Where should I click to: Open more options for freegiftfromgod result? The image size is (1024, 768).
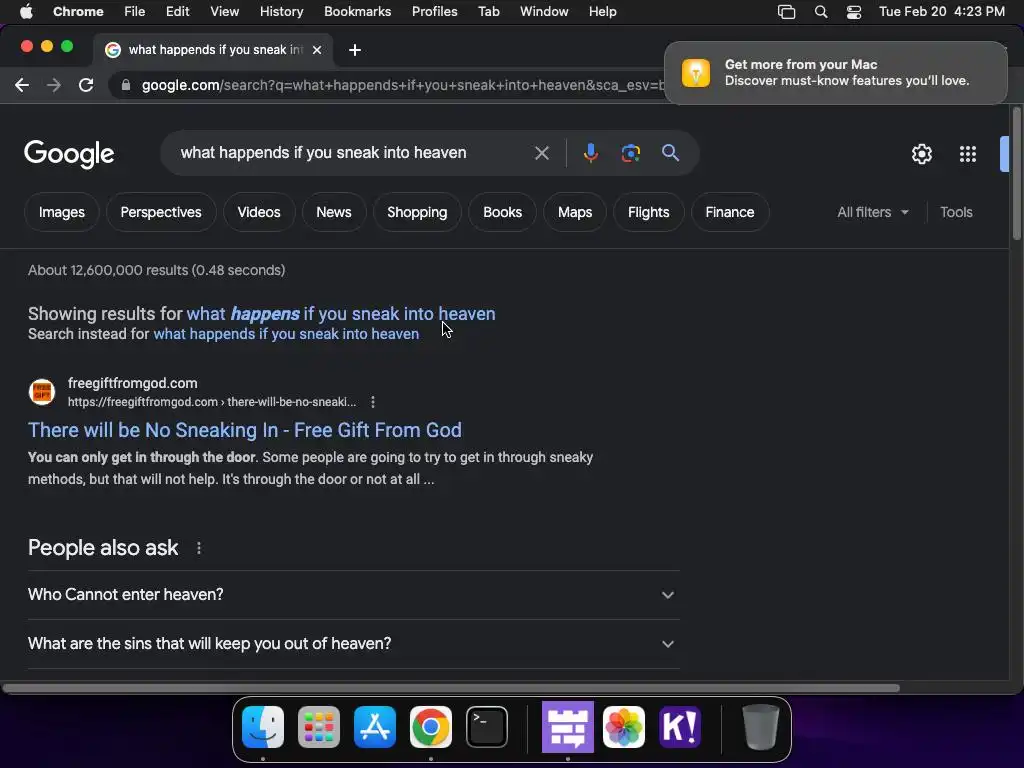coord(373,402)
